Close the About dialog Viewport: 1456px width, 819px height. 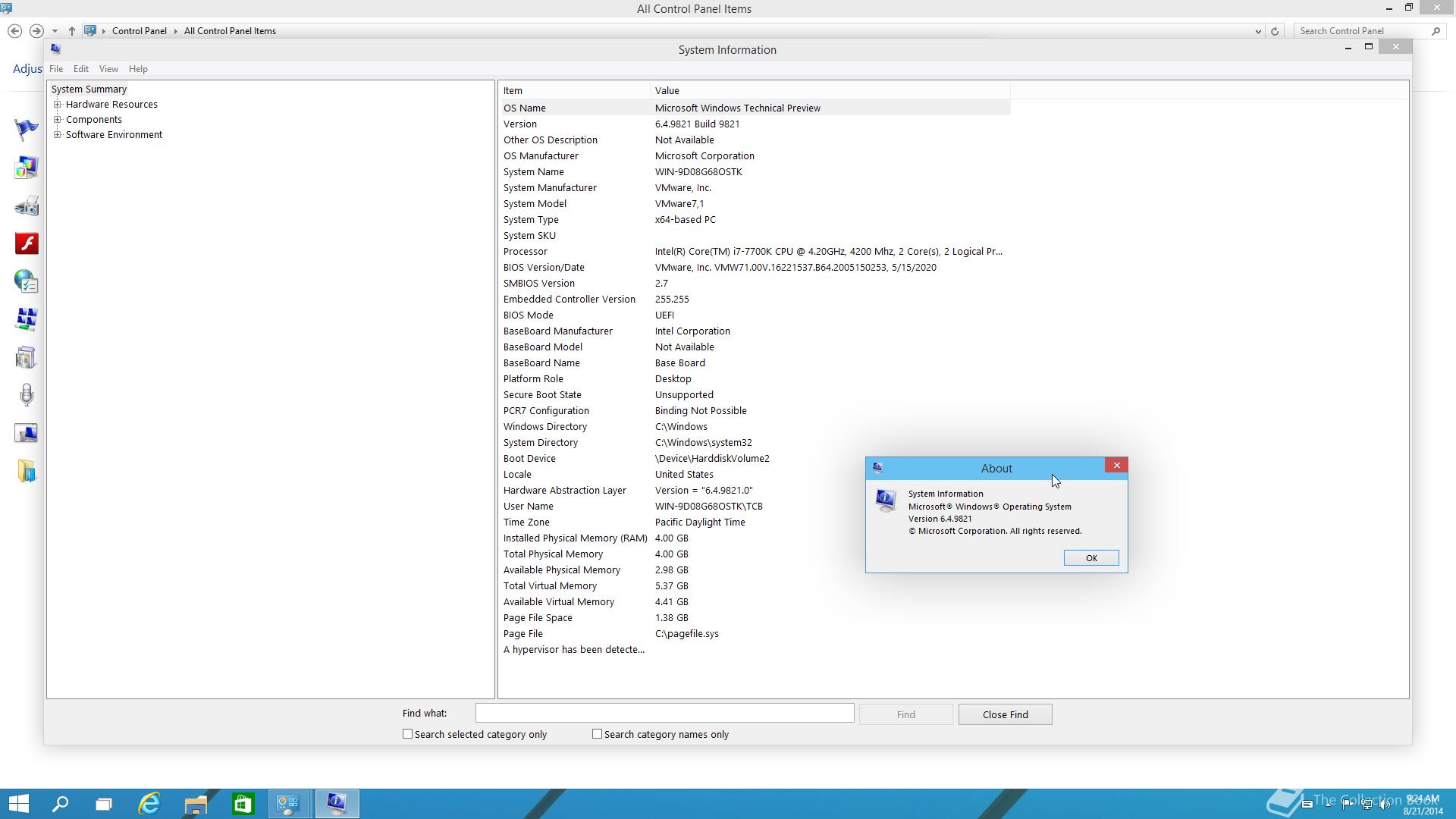[x=1116, y=466]
